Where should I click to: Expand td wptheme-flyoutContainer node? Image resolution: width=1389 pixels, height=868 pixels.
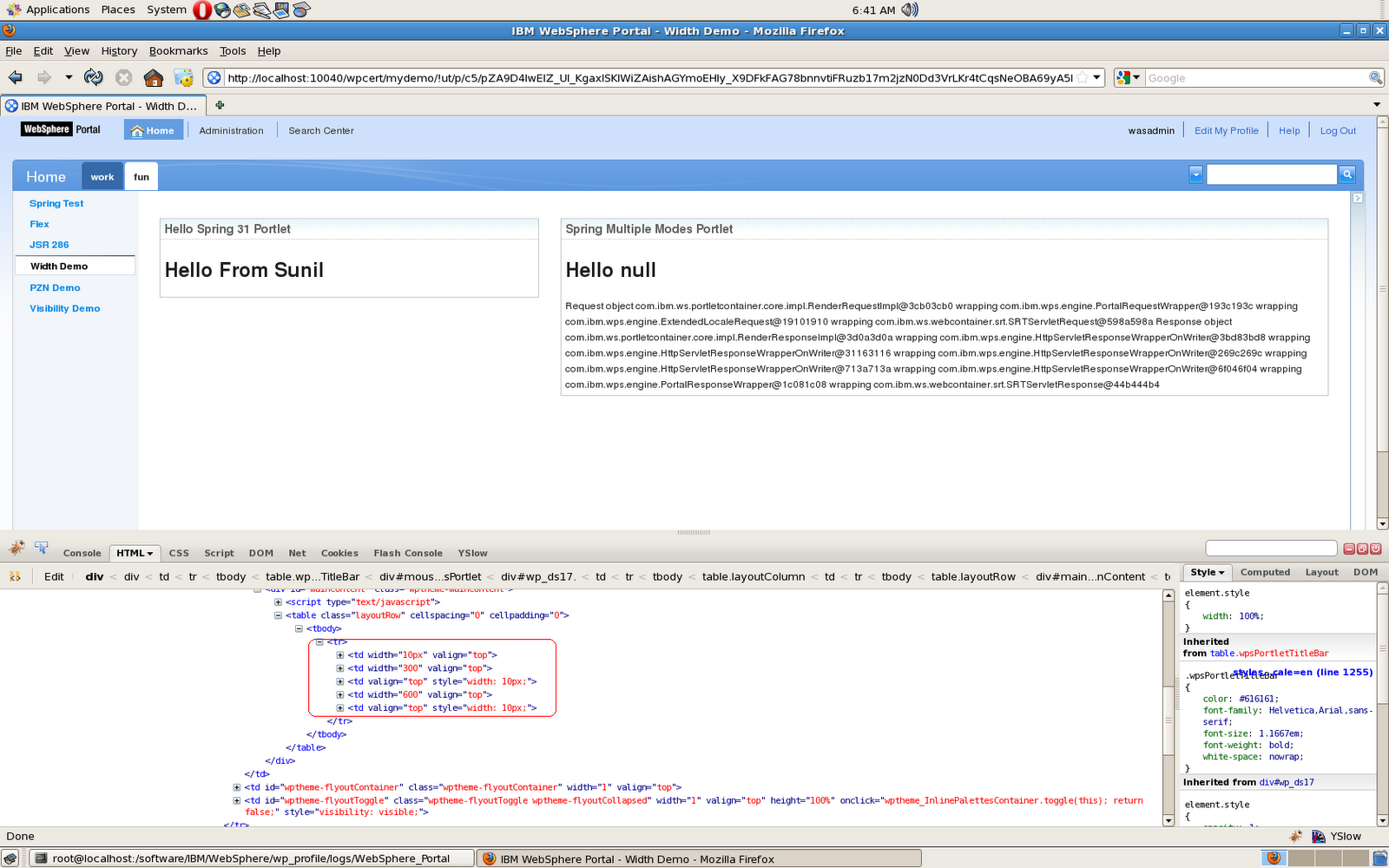pyautogui.click(x=237, y=787)
